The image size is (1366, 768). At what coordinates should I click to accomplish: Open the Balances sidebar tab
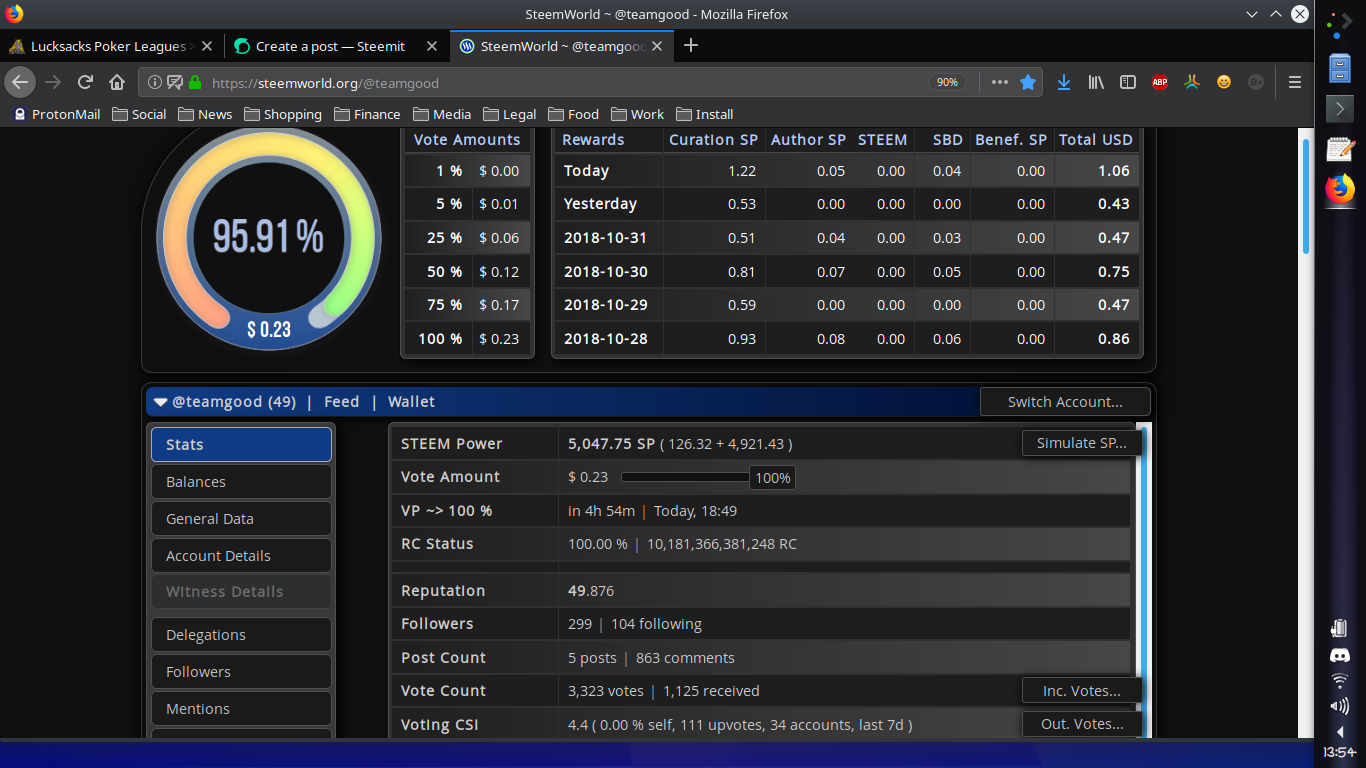(x=241, y=482)
